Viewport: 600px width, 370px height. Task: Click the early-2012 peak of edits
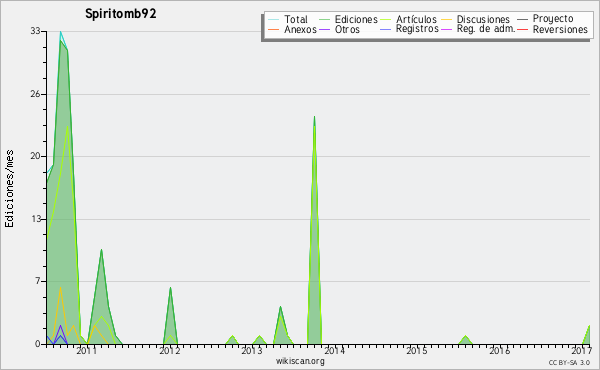click(170, 288)
